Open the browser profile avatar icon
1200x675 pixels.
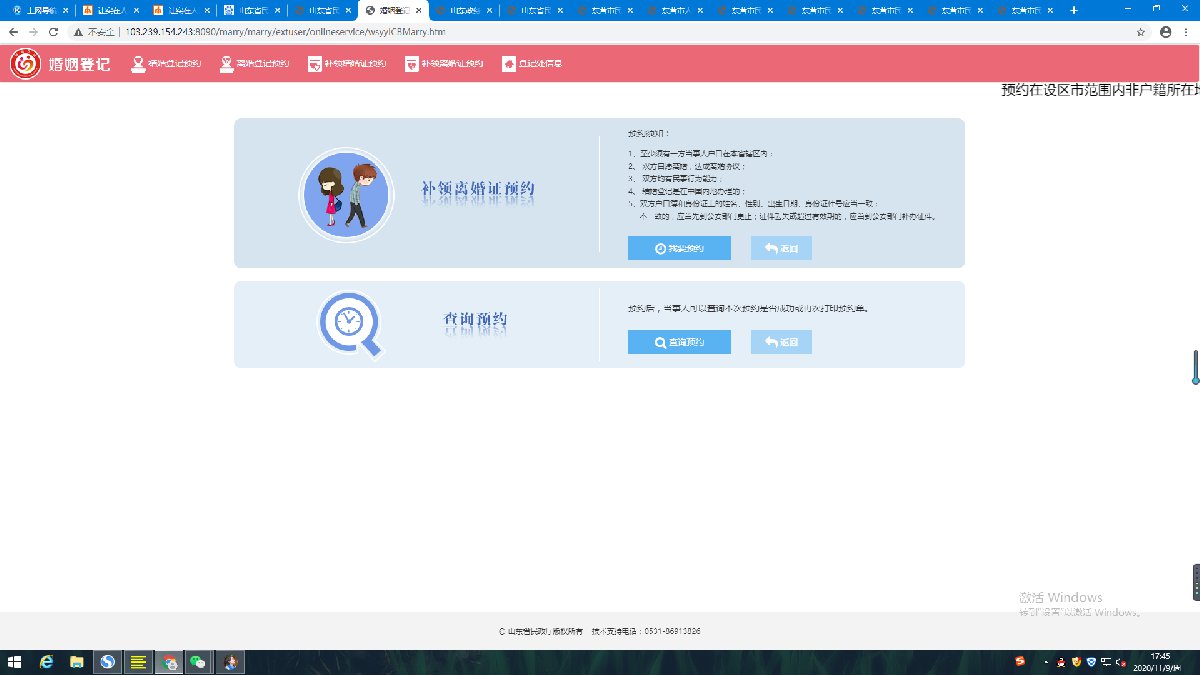[1165, 32]
